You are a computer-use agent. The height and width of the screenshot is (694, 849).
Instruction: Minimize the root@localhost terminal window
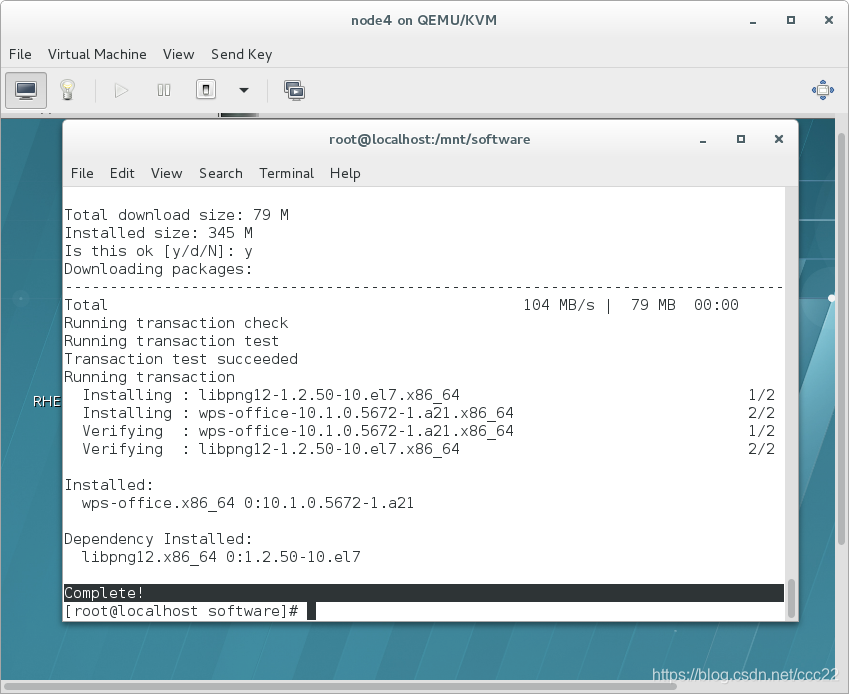click(703, 140)
